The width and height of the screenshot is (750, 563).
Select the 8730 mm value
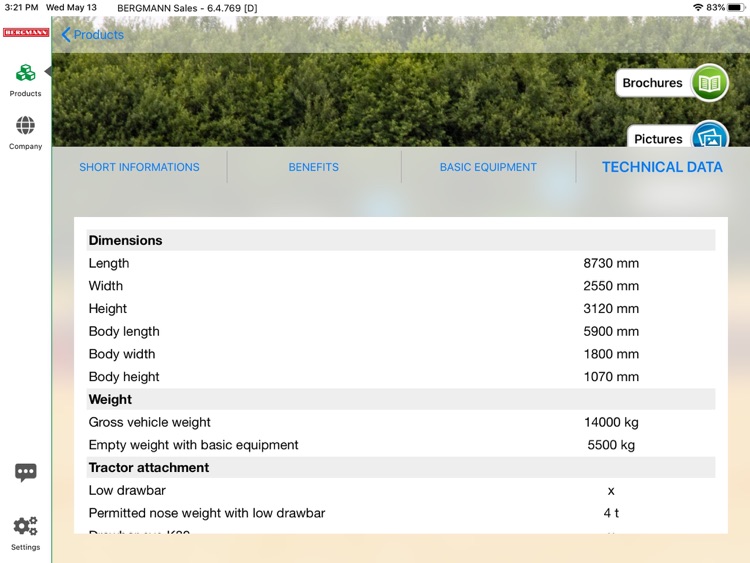tap(611, 263)
